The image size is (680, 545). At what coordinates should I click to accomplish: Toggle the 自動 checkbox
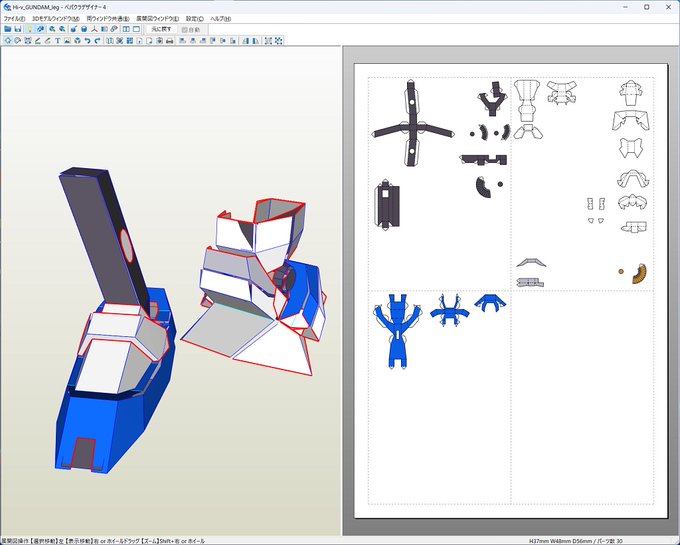click(191, 30)
